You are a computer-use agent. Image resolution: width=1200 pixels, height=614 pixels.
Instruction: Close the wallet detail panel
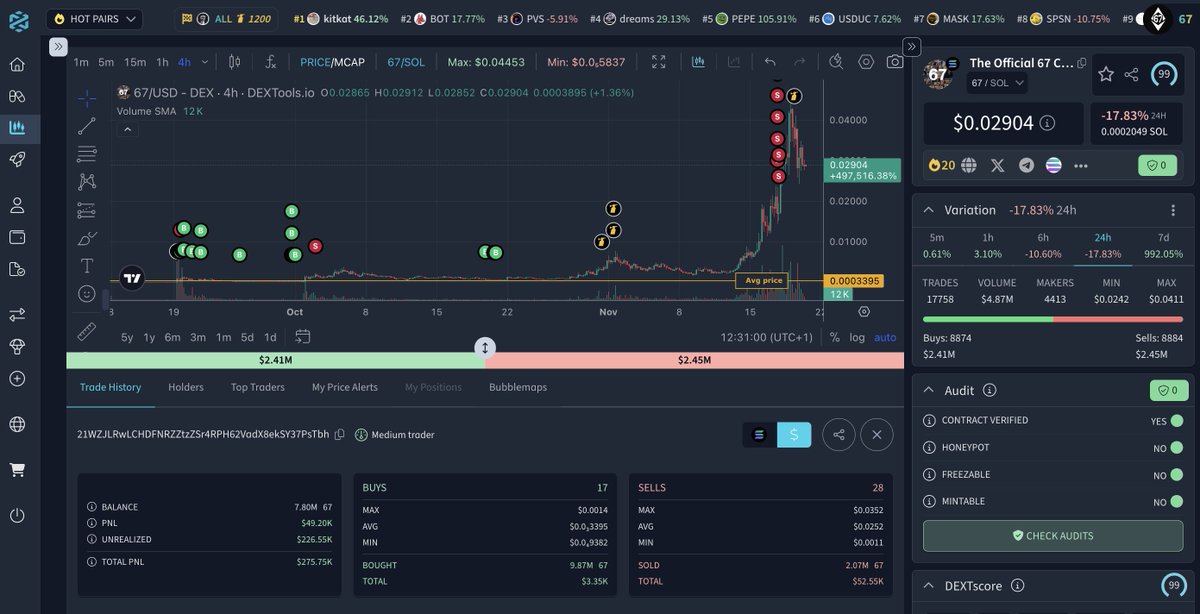pyautogui.click(x=877, y=434)
